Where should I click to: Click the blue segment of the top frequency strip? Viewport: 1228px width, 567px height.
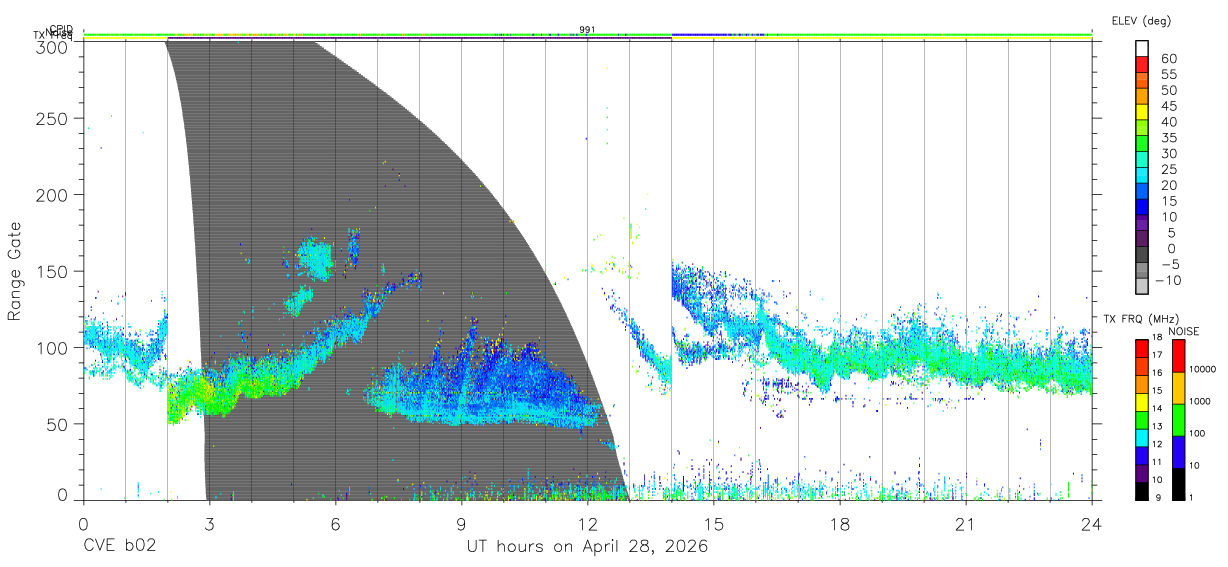pos(700,35)
